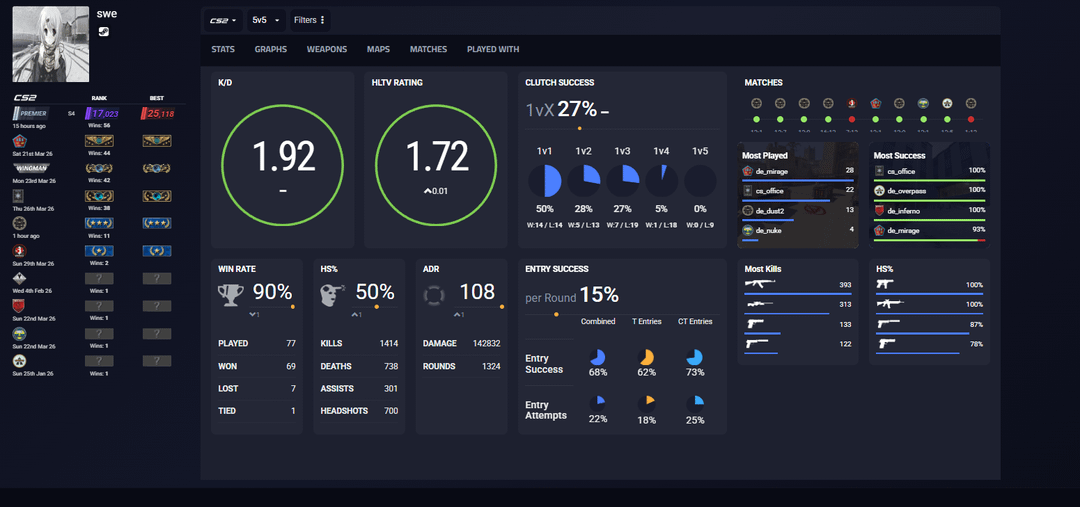Click the AK-47 icon under Most Kills

tap(761, 284)
